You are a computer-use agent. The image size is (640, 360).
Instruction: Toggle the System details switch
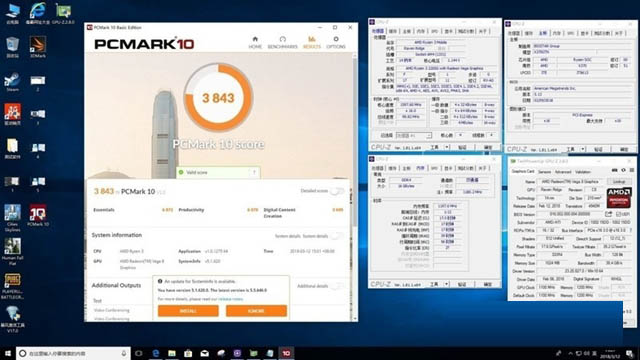coord(337,236)
